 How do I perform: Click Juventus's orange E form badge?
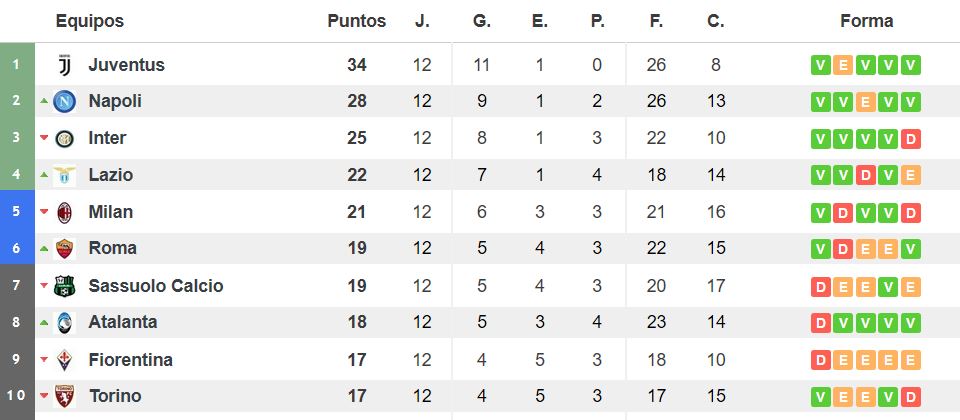(843, 65)
